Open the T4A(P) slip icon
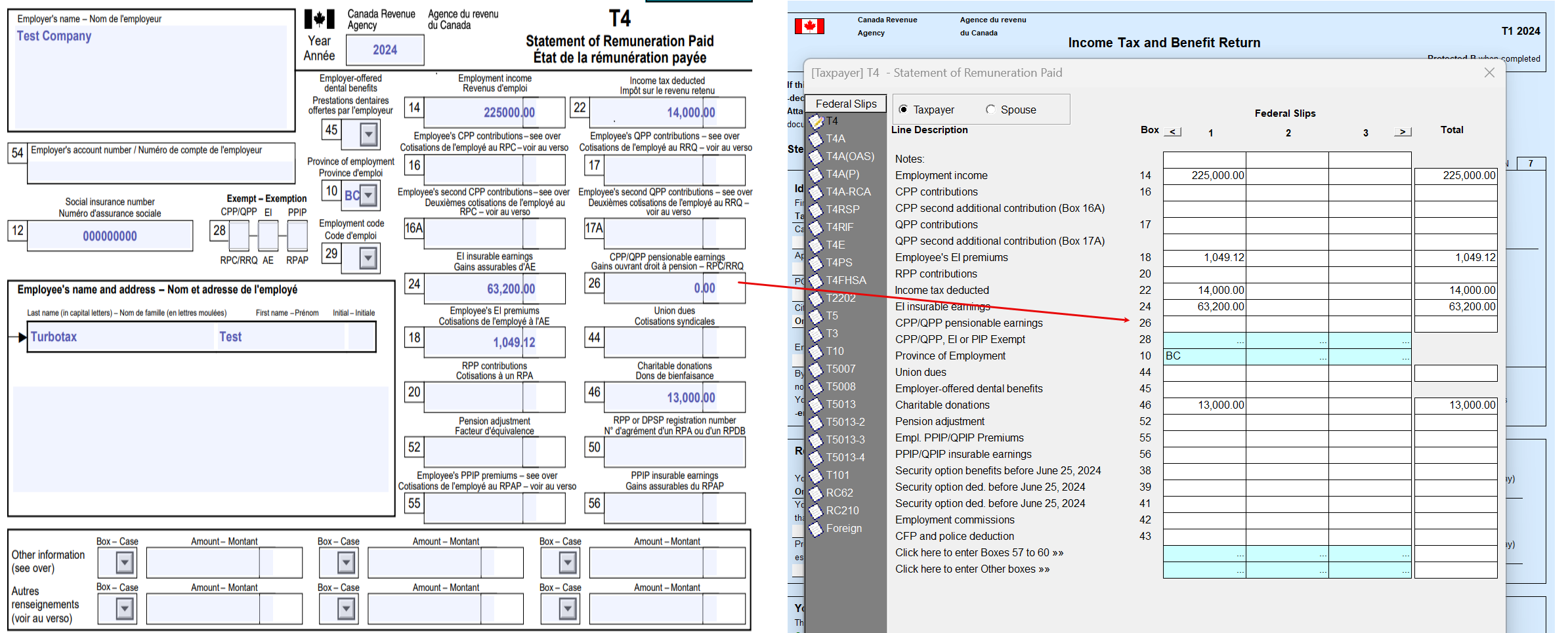This screenshot has width=1568, height=633. 816,174
